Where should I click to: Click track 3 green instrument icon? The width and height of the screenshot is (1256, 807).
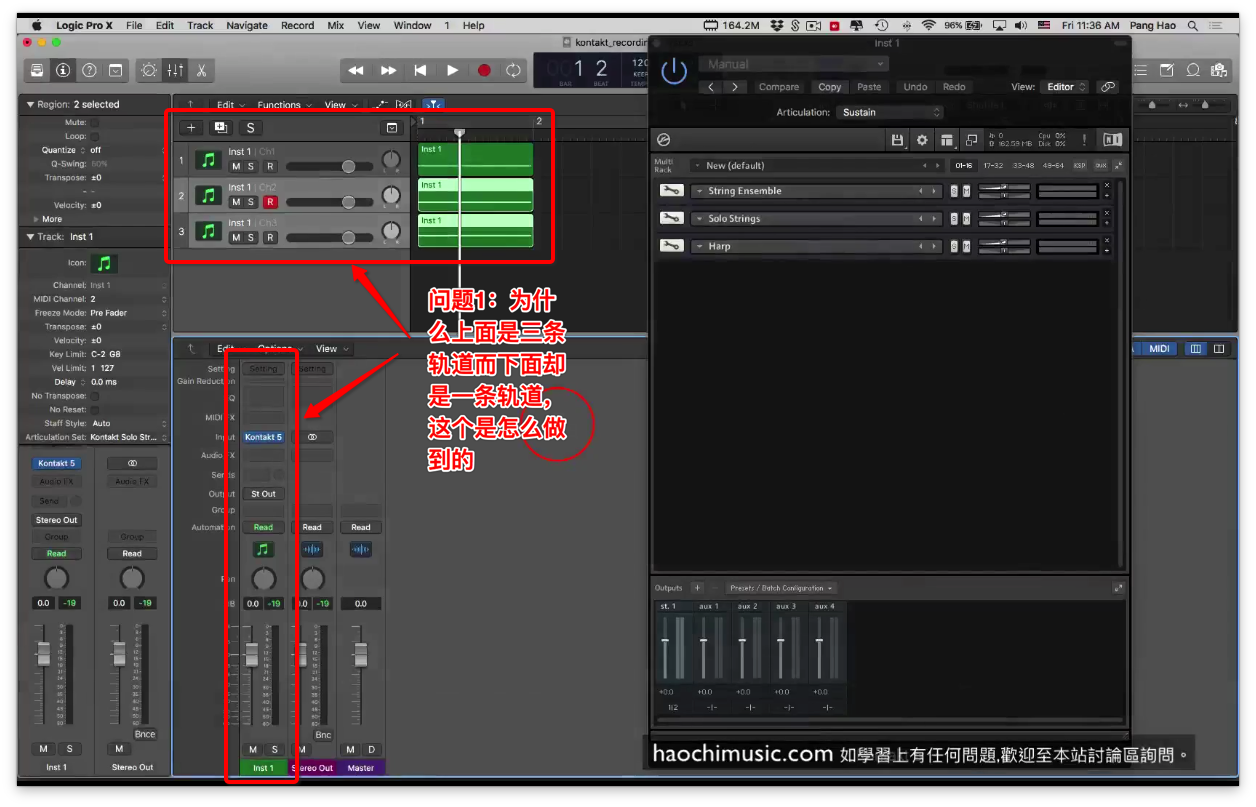coord(208,231)
